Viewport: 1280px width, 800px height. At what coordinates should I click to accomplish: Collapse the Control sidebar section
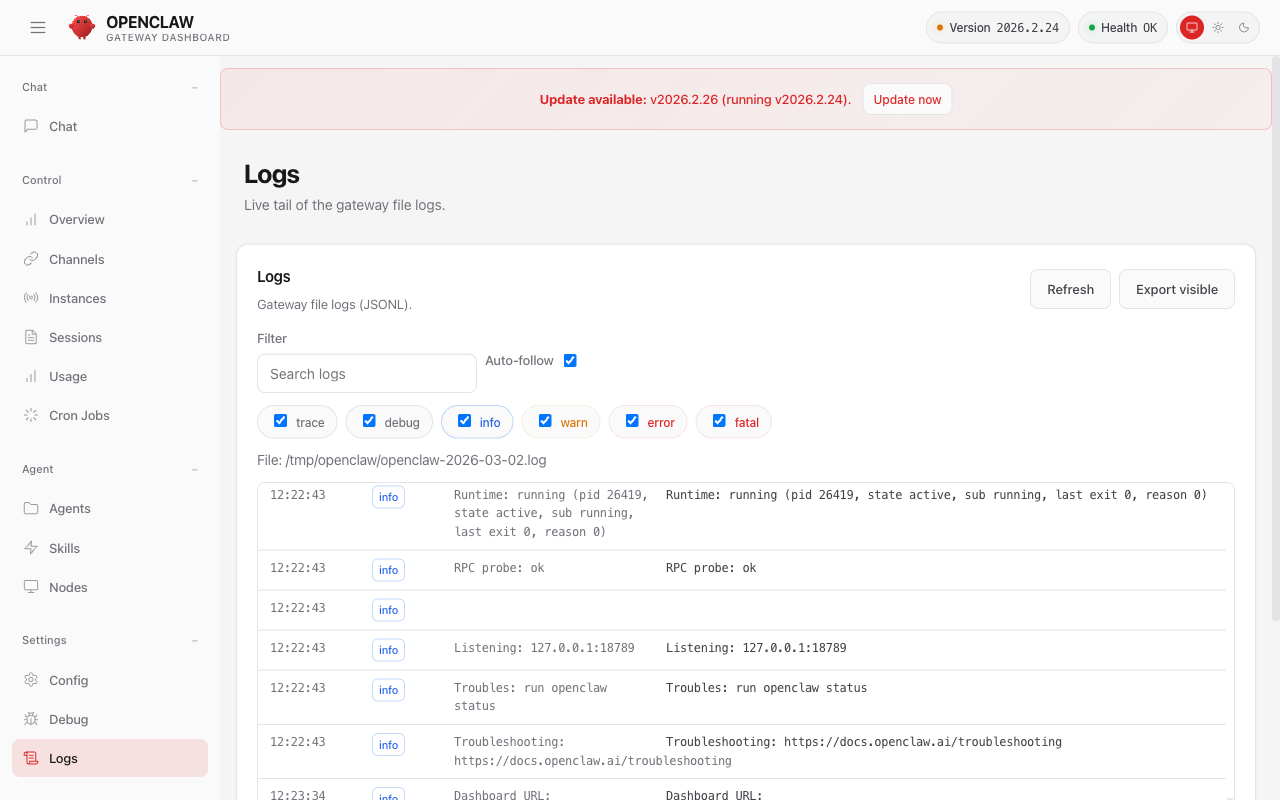pos(194,180)
